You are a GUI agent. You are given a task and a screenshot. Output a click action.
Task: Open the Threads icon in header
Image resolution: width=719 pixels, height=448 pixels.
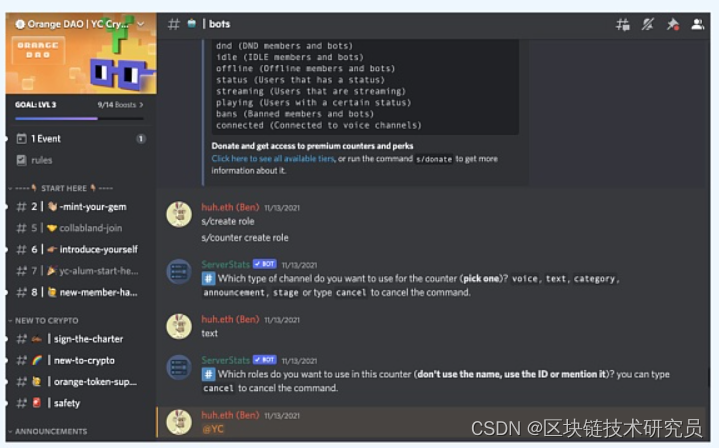coord(622,24)
